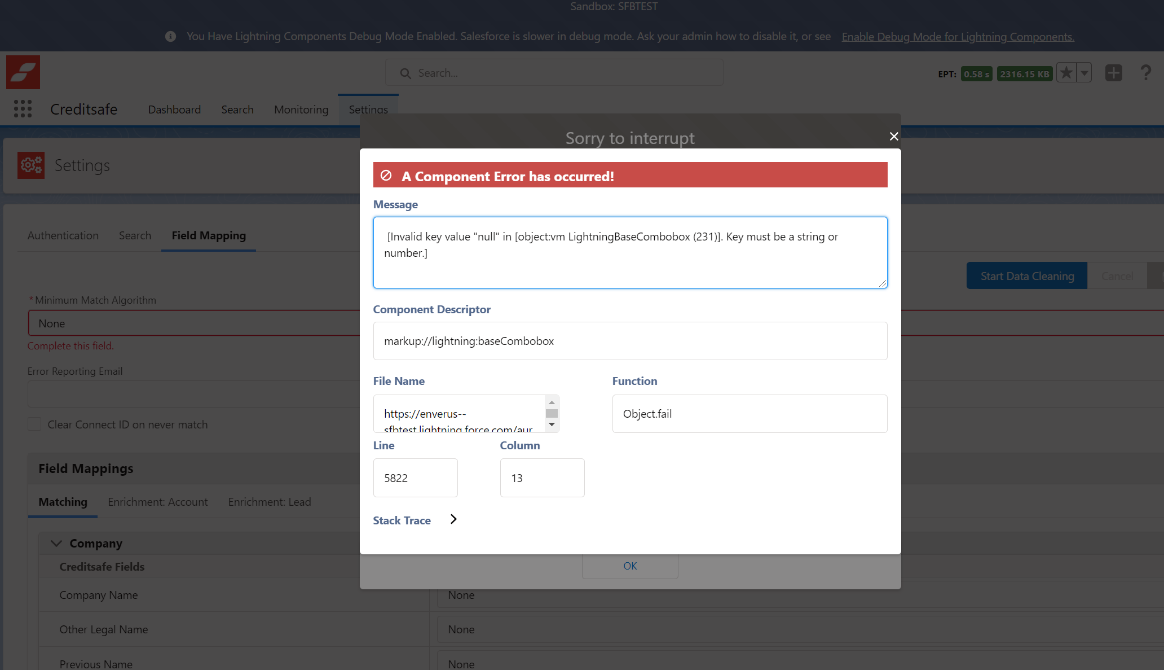The image size is (1164, 670).
Task: Switch to the Enrichment: Account tab
Action: click(158, 501)
